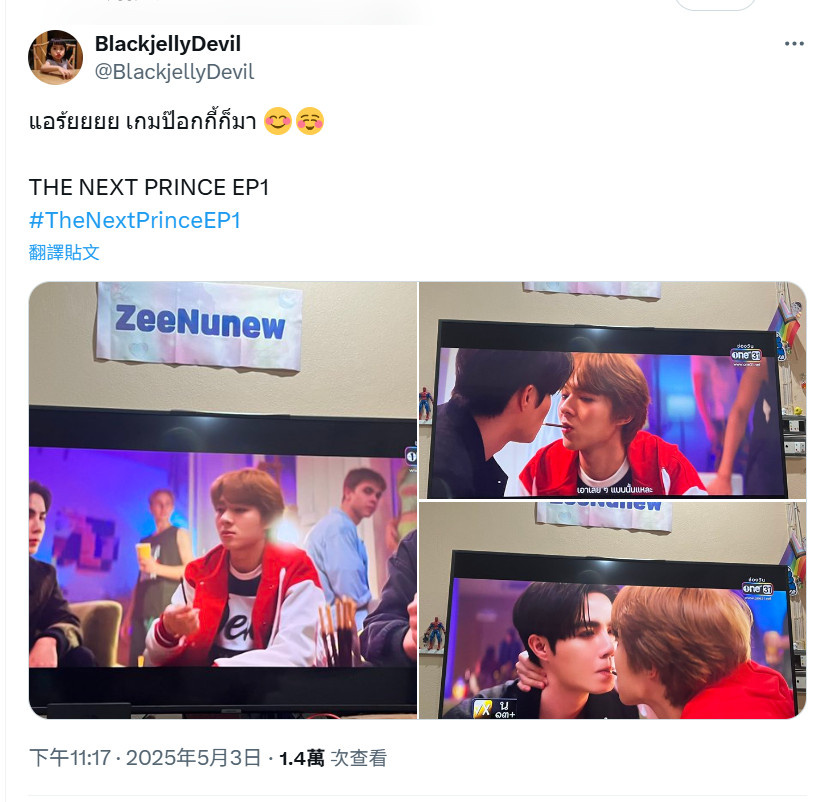Click the 下午11:17 timestamp
829x802 pixels.
point(70,758)
